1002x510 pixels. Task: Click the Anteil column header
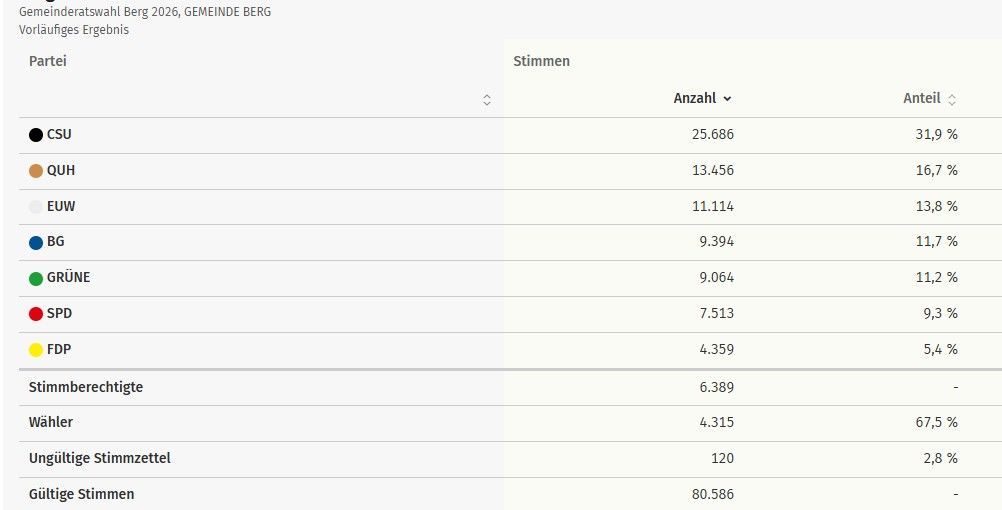tap(921, 98)
